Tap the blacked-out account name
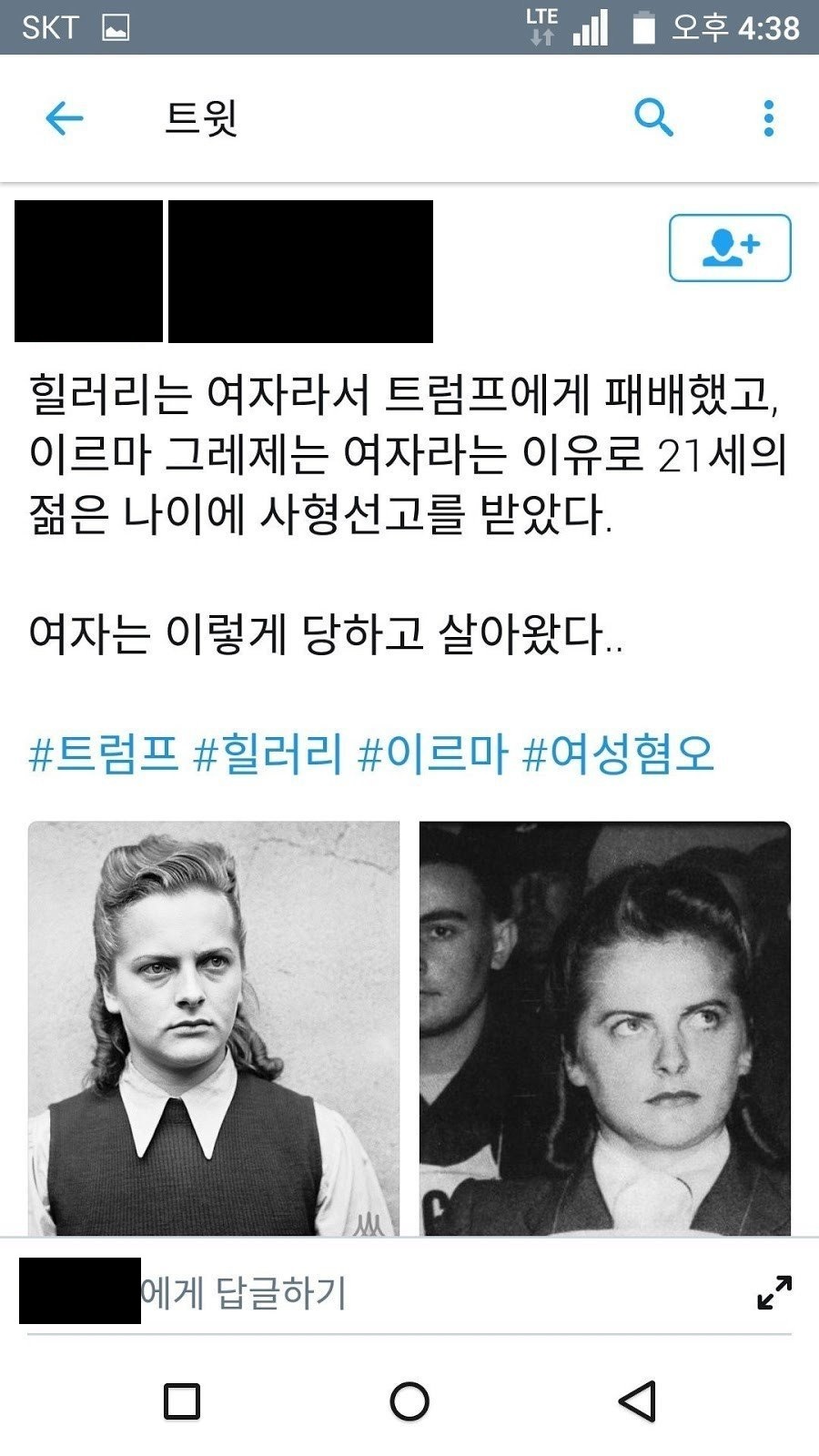819x1456 pixels. [x=300, y=271]
